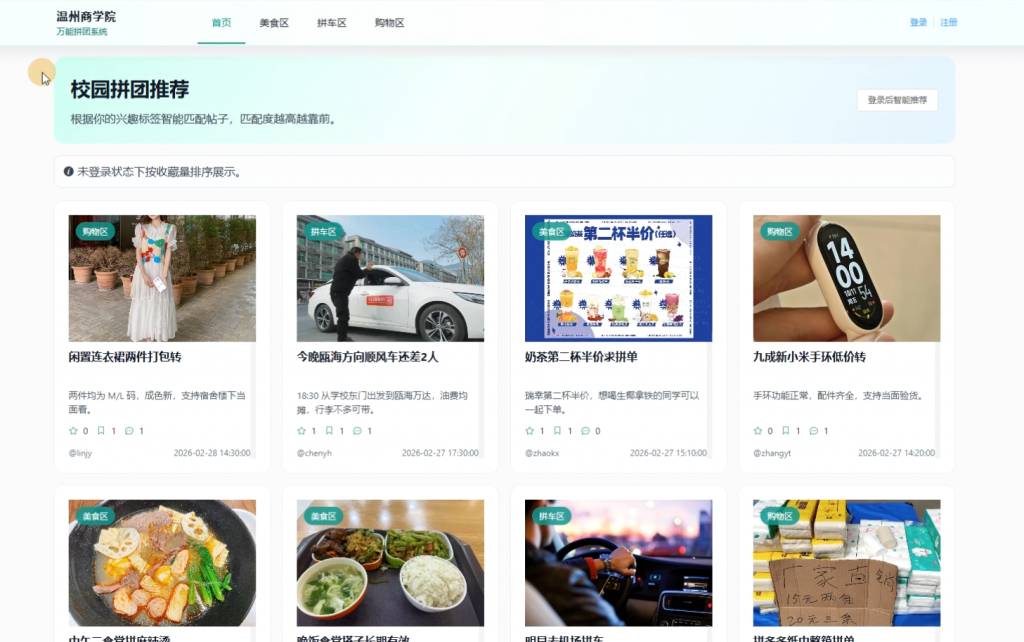This screenshot has width=1024, height=642.
Task: Click 美食区 tag on milk tea poster
Action: click(551, 231)
